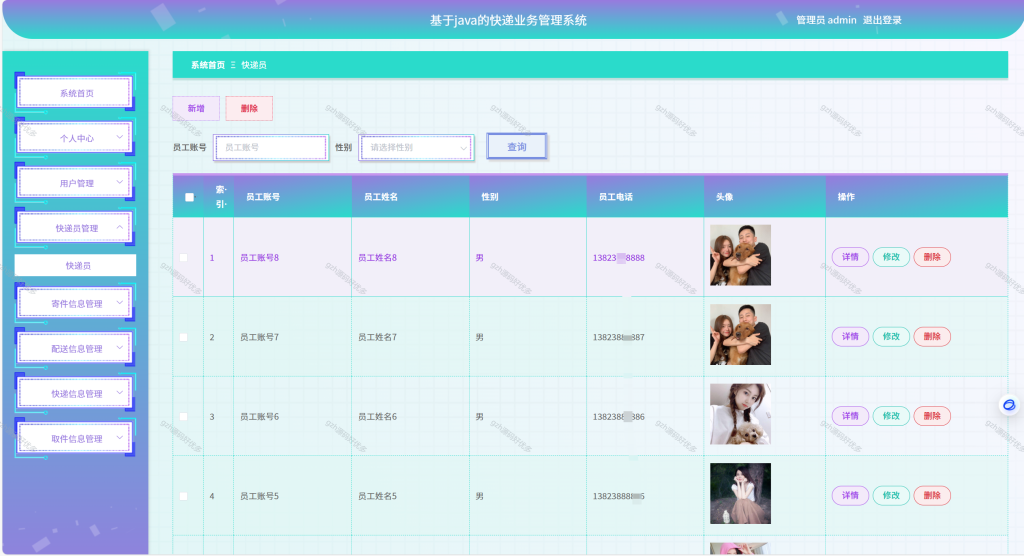Click 删除 for 员工账号7 row
This screenshot has height=556, width=1024.
932,336
